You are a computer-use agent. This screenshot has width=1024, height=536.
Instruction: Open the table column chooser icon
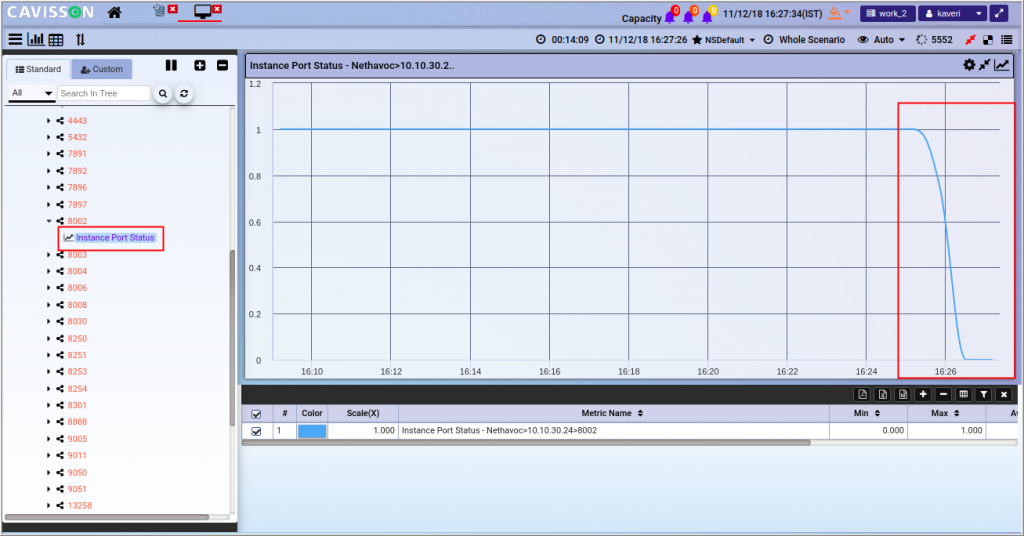point(963,394)
